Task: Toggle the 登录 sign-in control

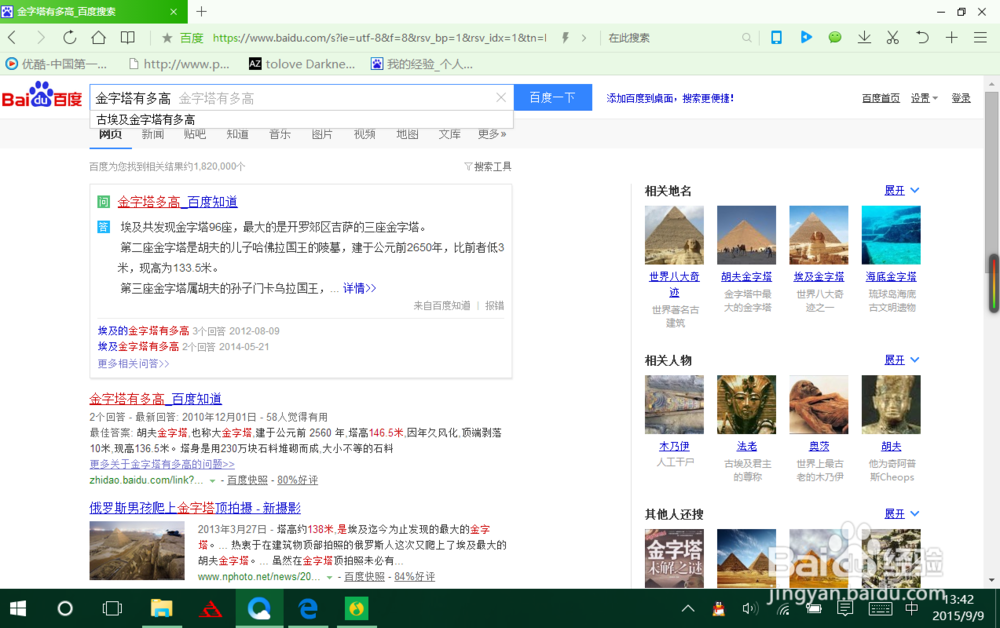Action: tap(961, 98)
